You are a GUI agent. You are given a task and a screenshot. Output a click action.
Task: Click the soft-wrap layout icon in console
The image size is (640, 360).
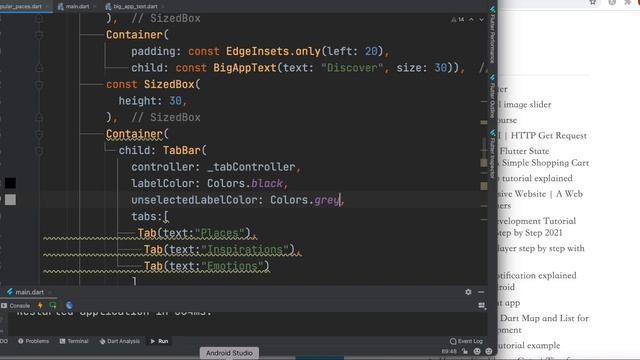482,305
